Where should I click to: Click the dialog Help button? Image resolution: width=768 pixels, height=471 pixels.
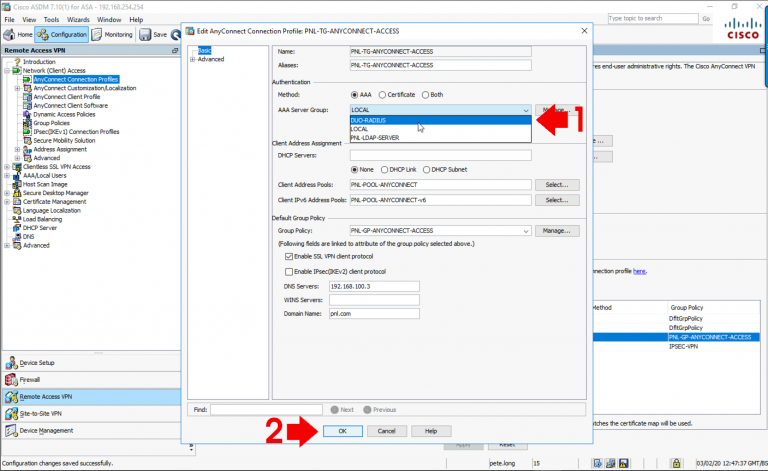point(431,431)
